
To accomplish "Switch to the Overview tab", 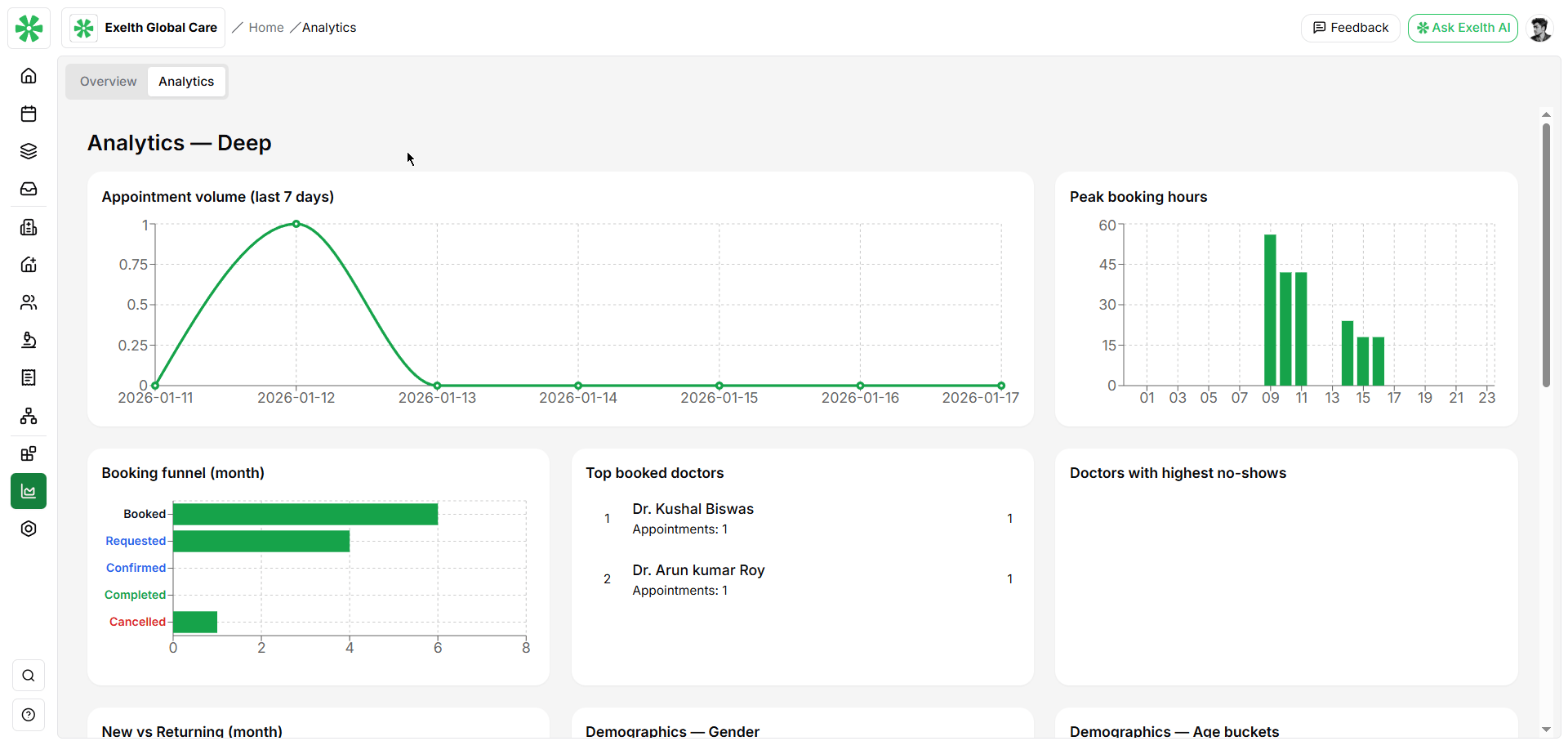I will [x=107, y=81].
